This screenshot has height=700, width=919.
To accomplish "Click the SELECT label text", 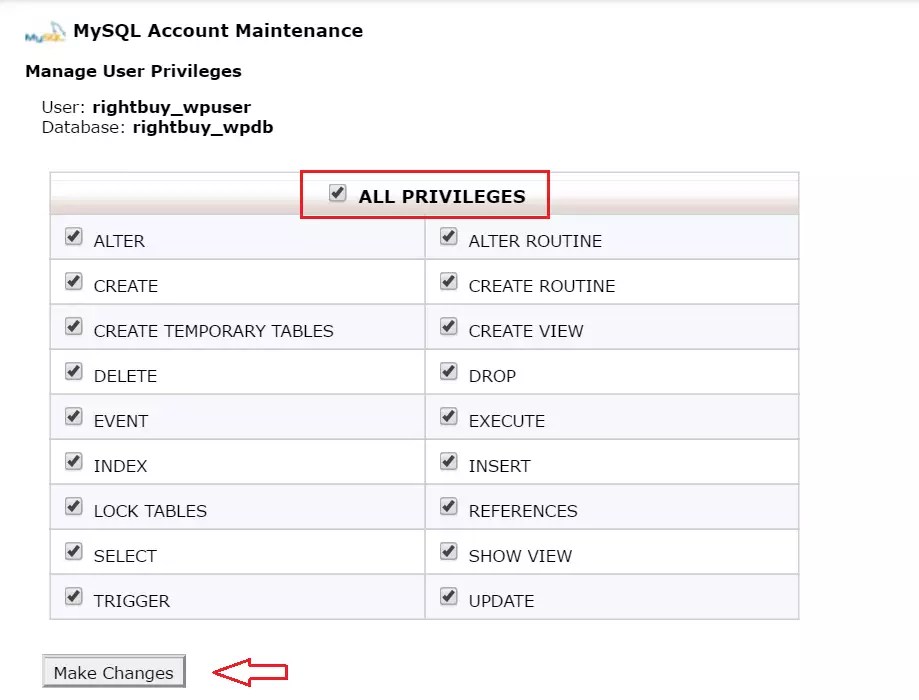I will [125, 556].
